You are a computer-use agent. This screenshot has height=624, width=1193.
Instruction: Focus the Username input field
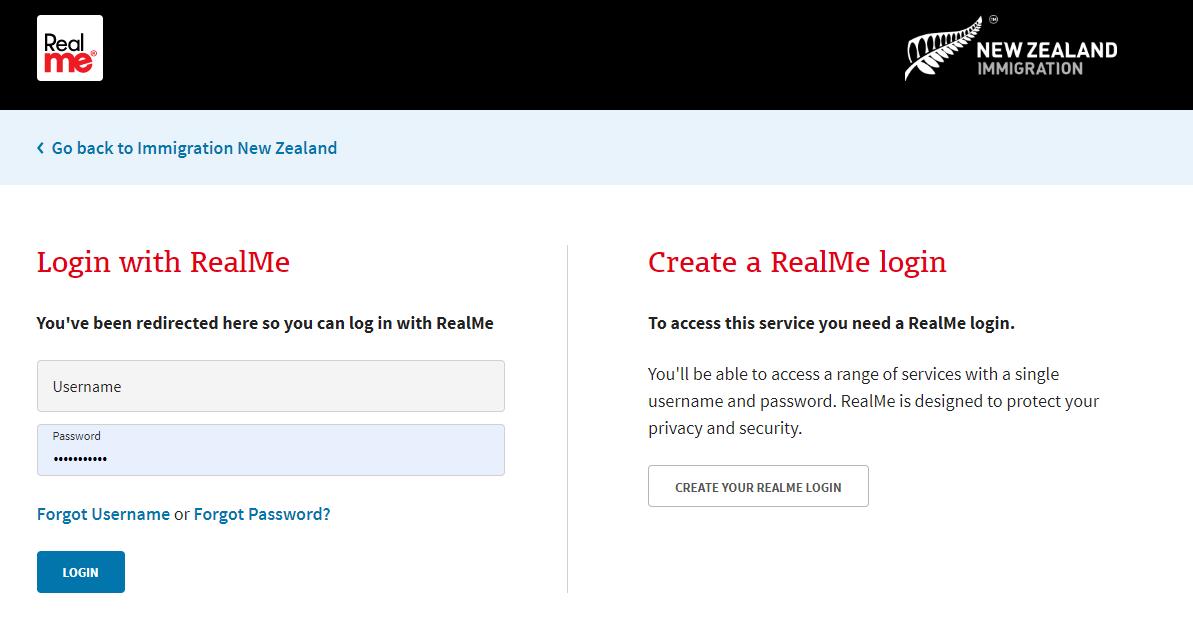271,387
